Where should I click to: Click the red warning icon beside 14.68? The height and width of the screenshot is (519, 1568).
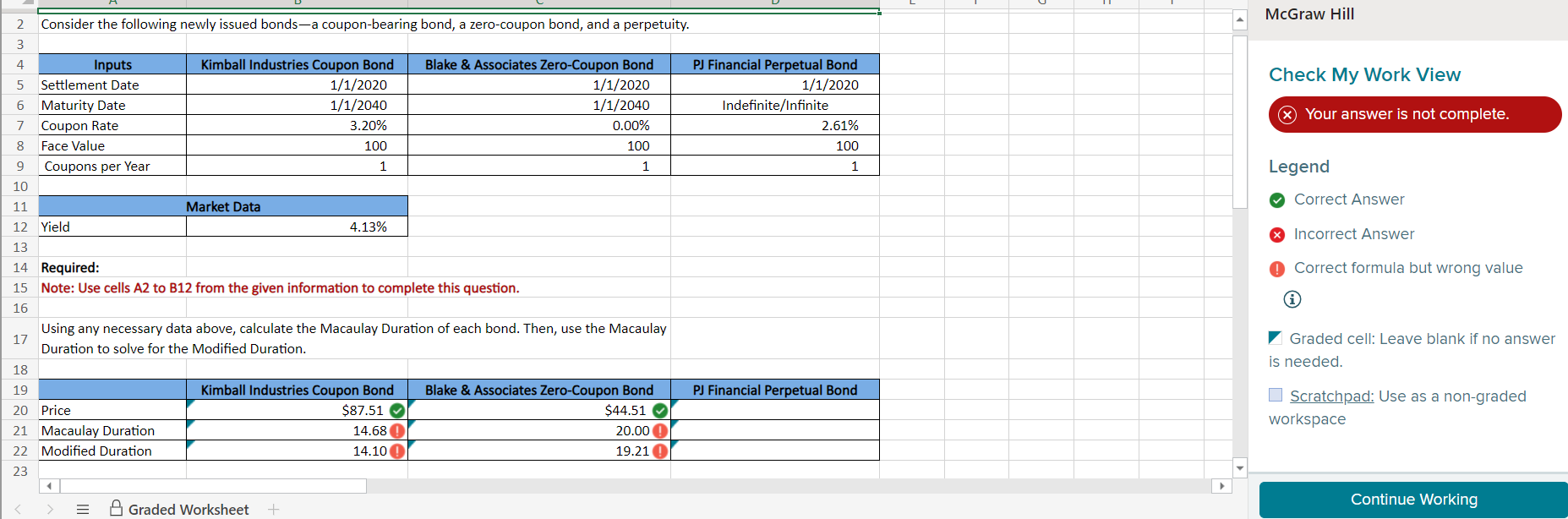pyautogui.click(x=397, y=431)
